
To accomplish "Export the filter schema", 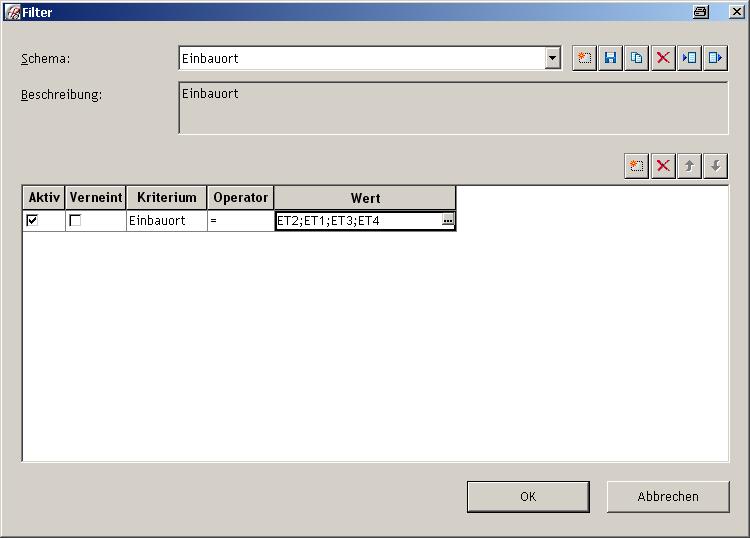I will [x=716, y=58].
